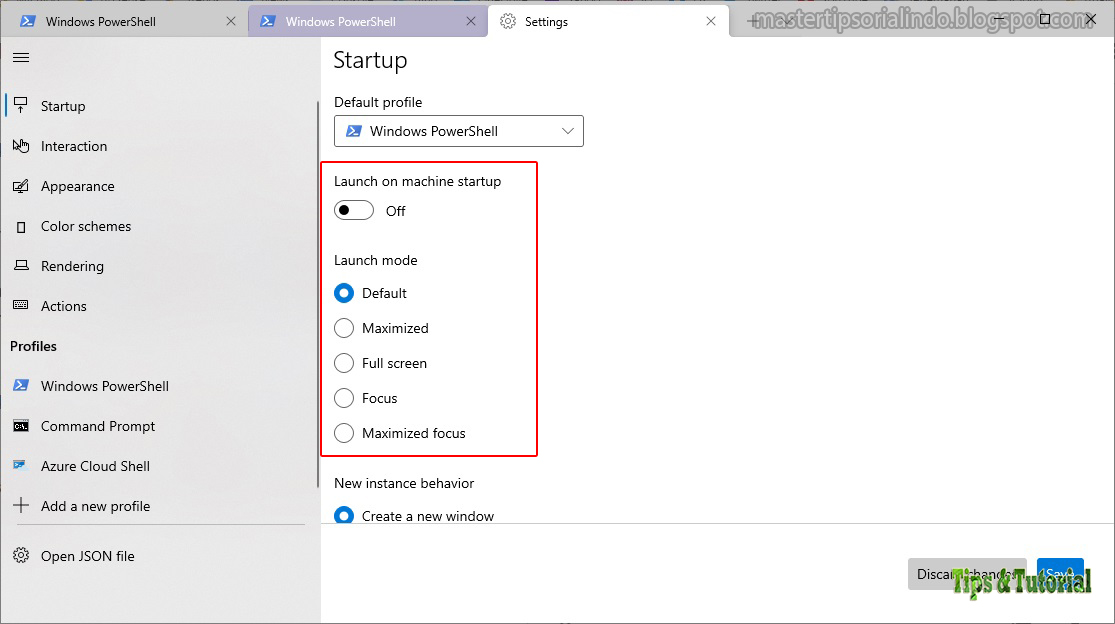This screenshot has width=1115, height=624.
Task: Toggle Launch on machine startup
Action: click(x=353, y=210)
